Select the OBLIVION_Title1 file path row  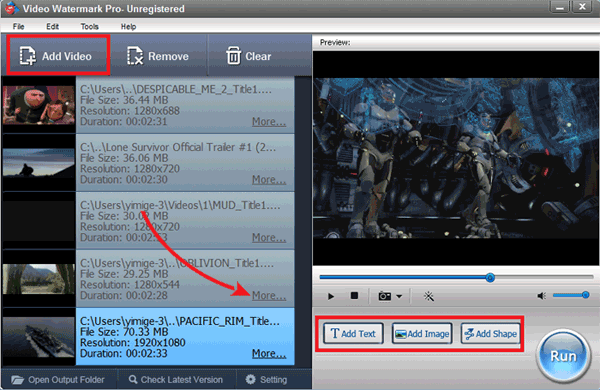(x=185, y=279)
